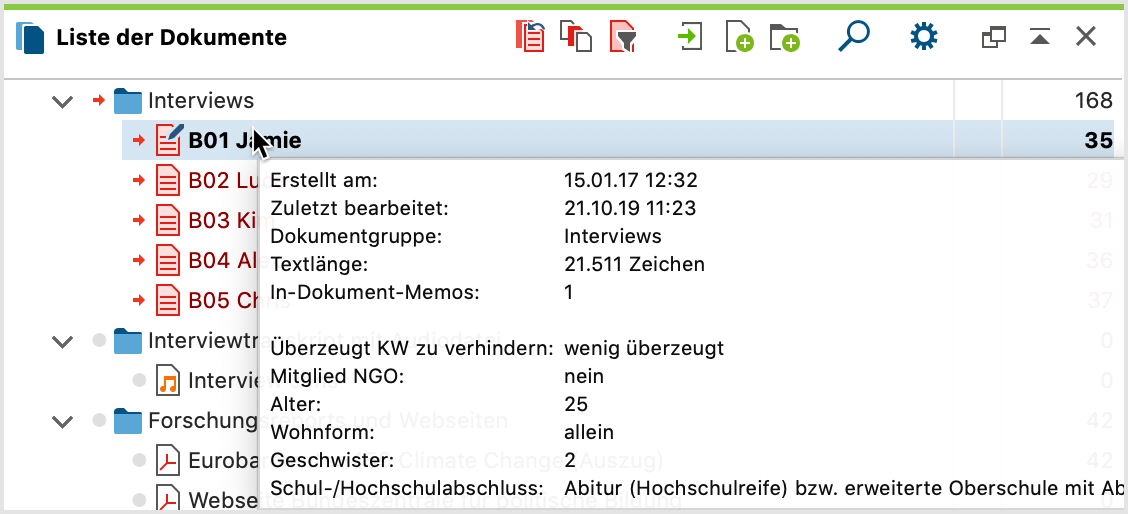Close the Liste der Dokumente panel
The height and width of the screenshot is (514, 1128).
(1086, 37)
